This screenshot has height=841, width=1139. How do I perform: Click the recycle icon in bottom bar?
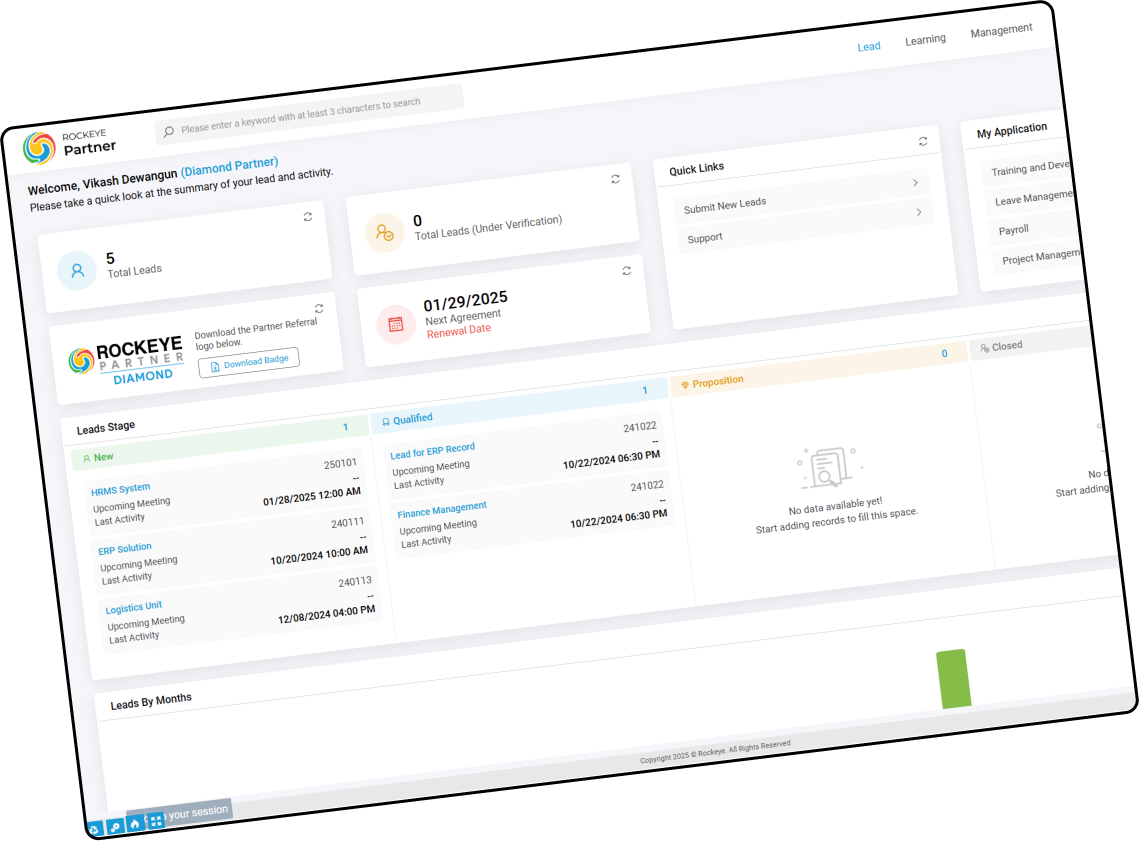tap(94, 829)
